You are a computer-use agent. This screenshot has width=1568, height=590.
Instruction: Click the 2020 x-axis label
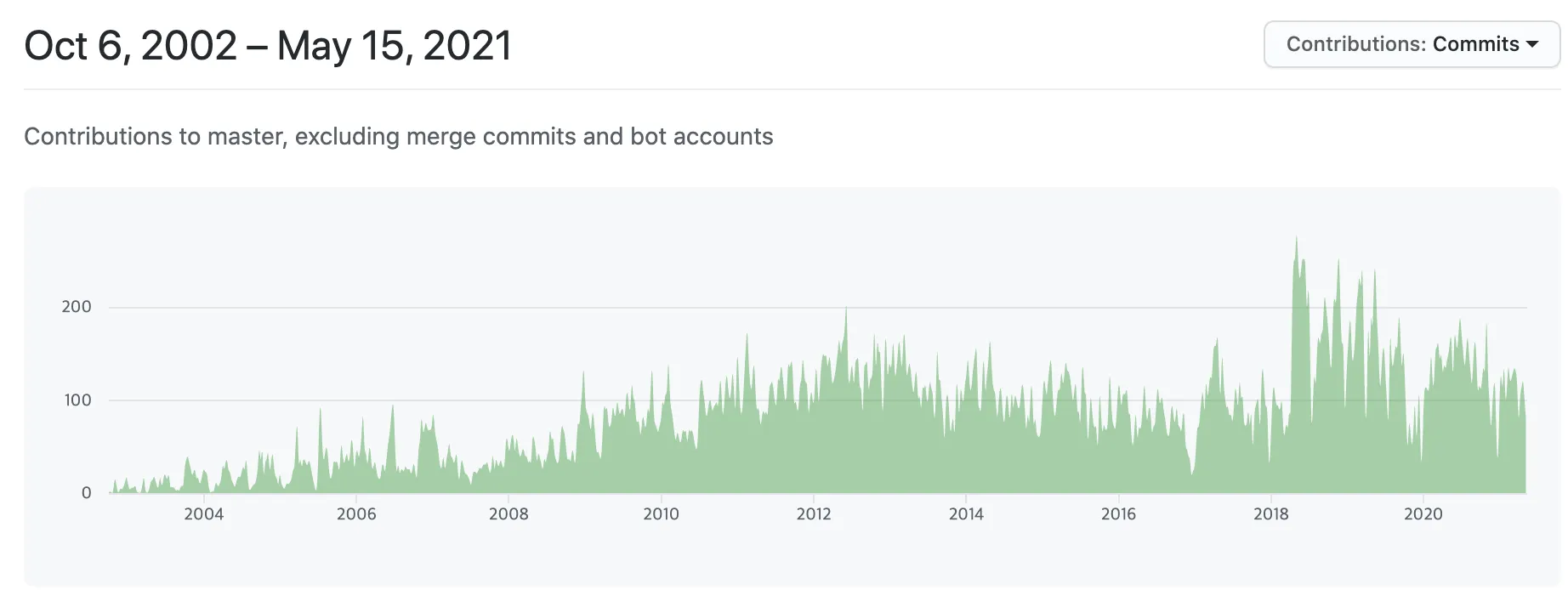(x=1423, y=513)
